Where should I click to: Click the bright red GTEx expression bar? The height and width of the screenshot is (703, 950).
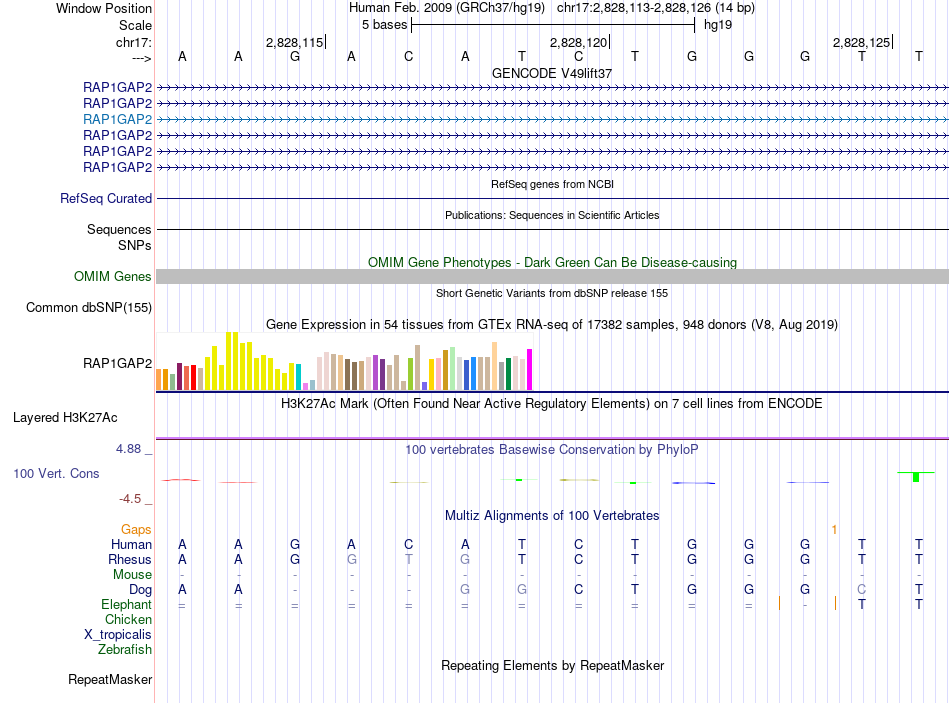193,377
